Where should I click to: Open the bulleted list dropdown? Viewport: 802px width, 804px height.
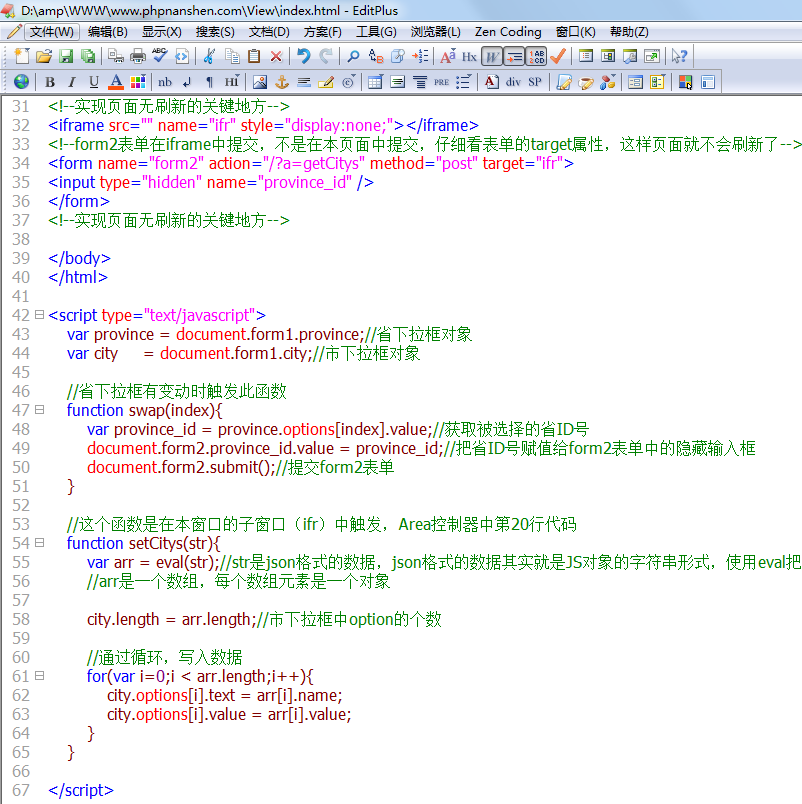tap(463, 82)
